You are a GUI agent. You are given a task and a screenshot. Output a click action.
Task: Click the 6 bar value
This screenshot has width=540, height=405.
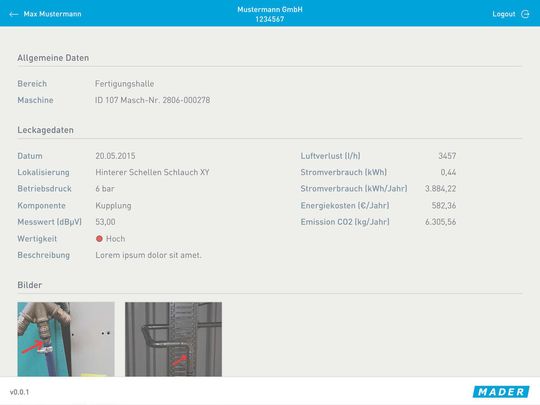coord(105,189)
